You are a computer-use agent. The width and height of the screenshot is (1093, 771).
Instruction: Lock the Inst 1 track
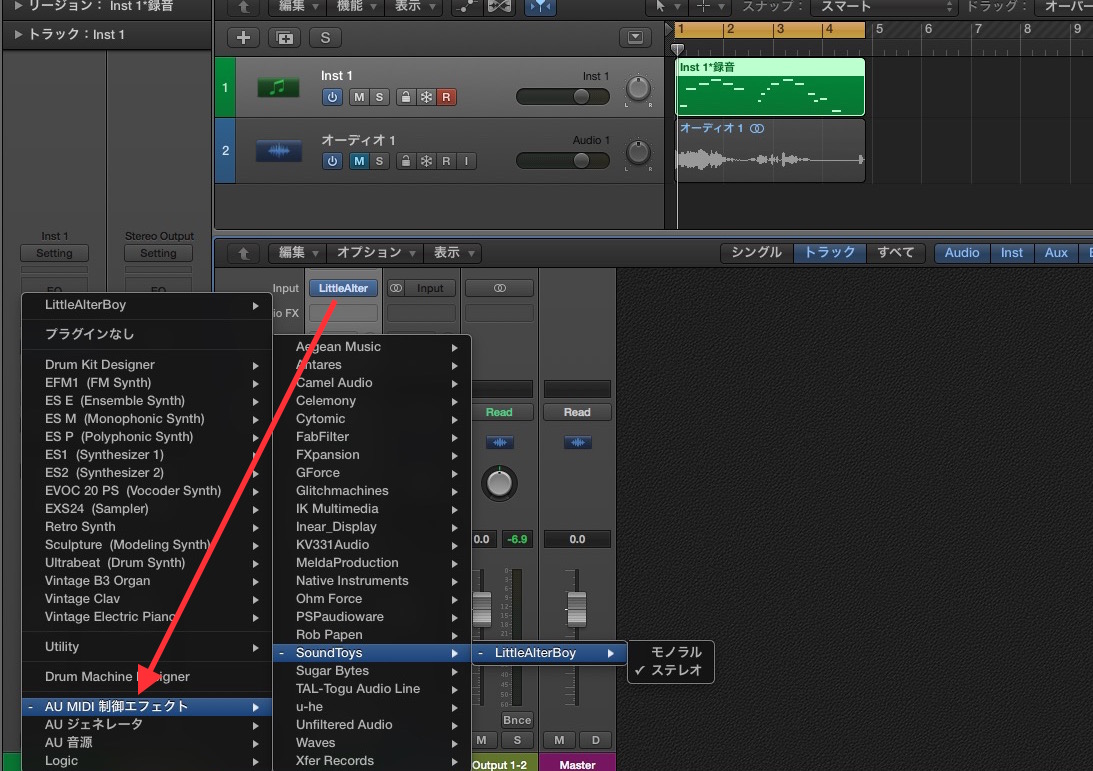coord(406,97)
